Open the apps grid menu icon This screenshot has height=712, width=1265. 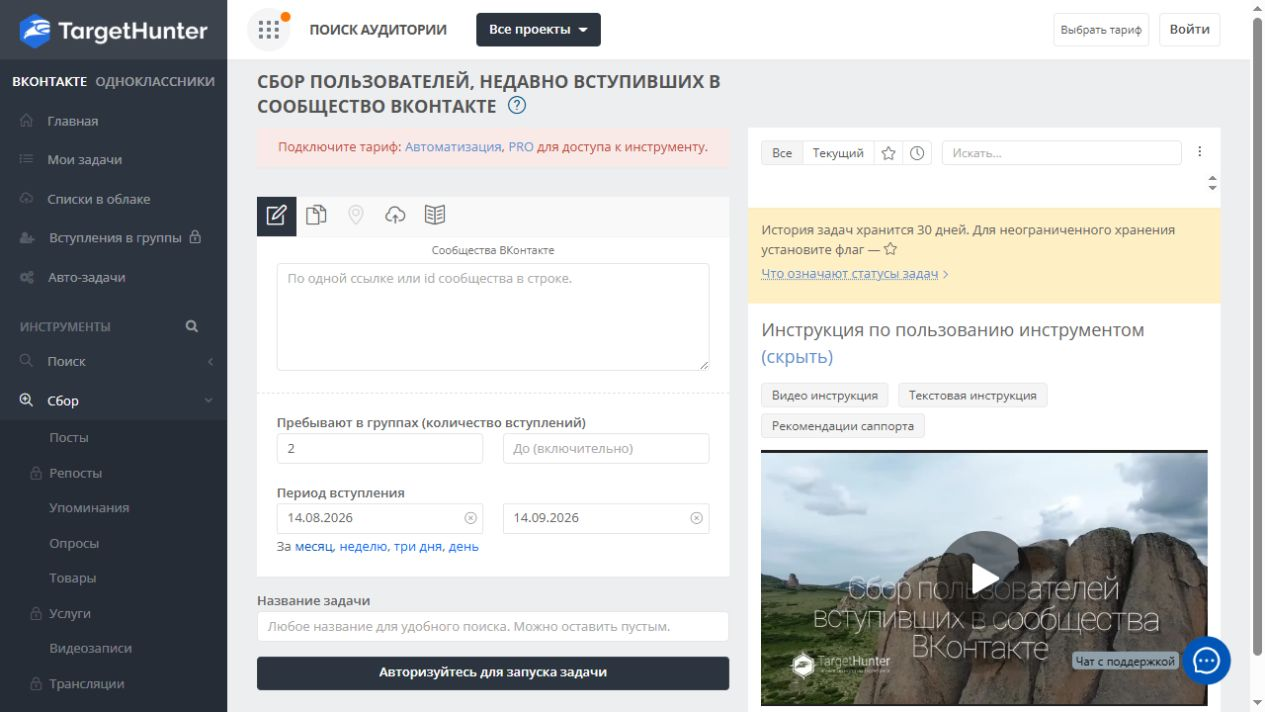click(x=269, y=29)
